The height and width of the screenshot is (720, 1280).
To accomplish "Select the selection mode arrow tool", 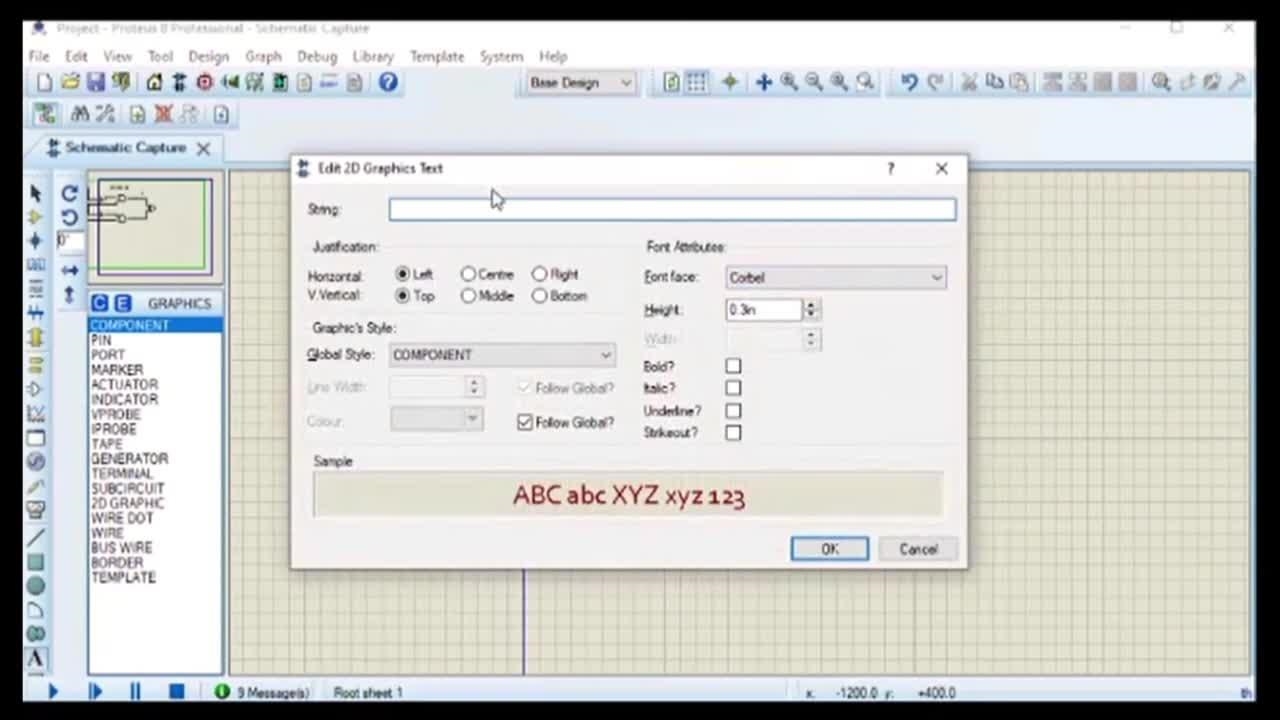I will (35, 193).
